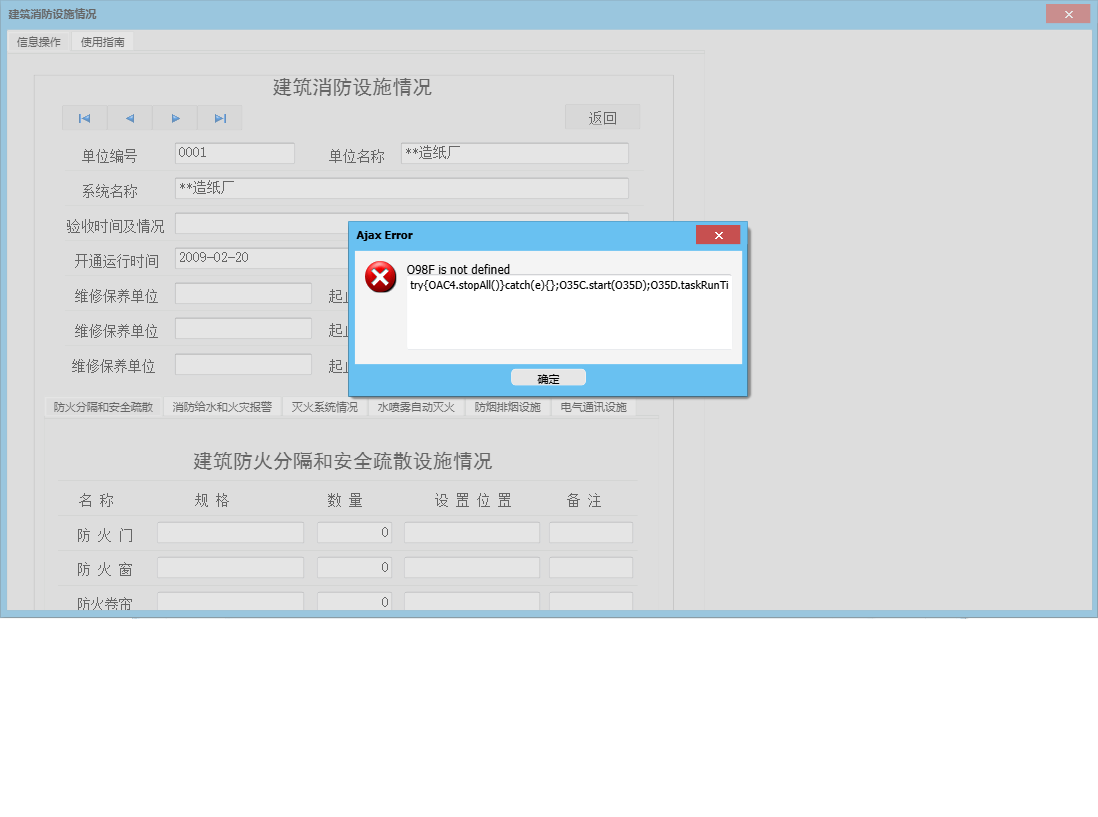Click the 返回 button to go back

[x=603, y=116]
